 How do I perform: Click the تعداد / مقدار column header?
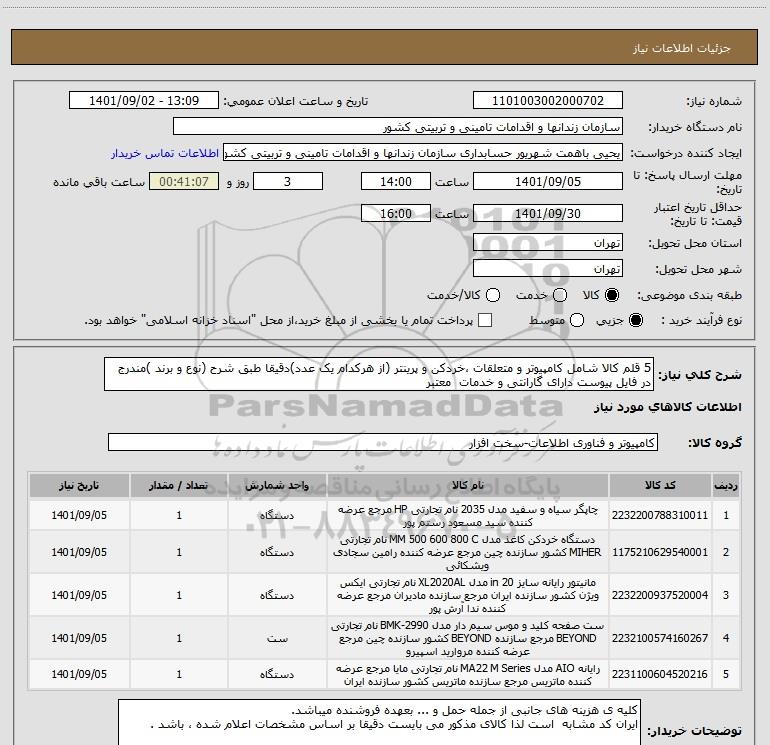pos(179,485)
